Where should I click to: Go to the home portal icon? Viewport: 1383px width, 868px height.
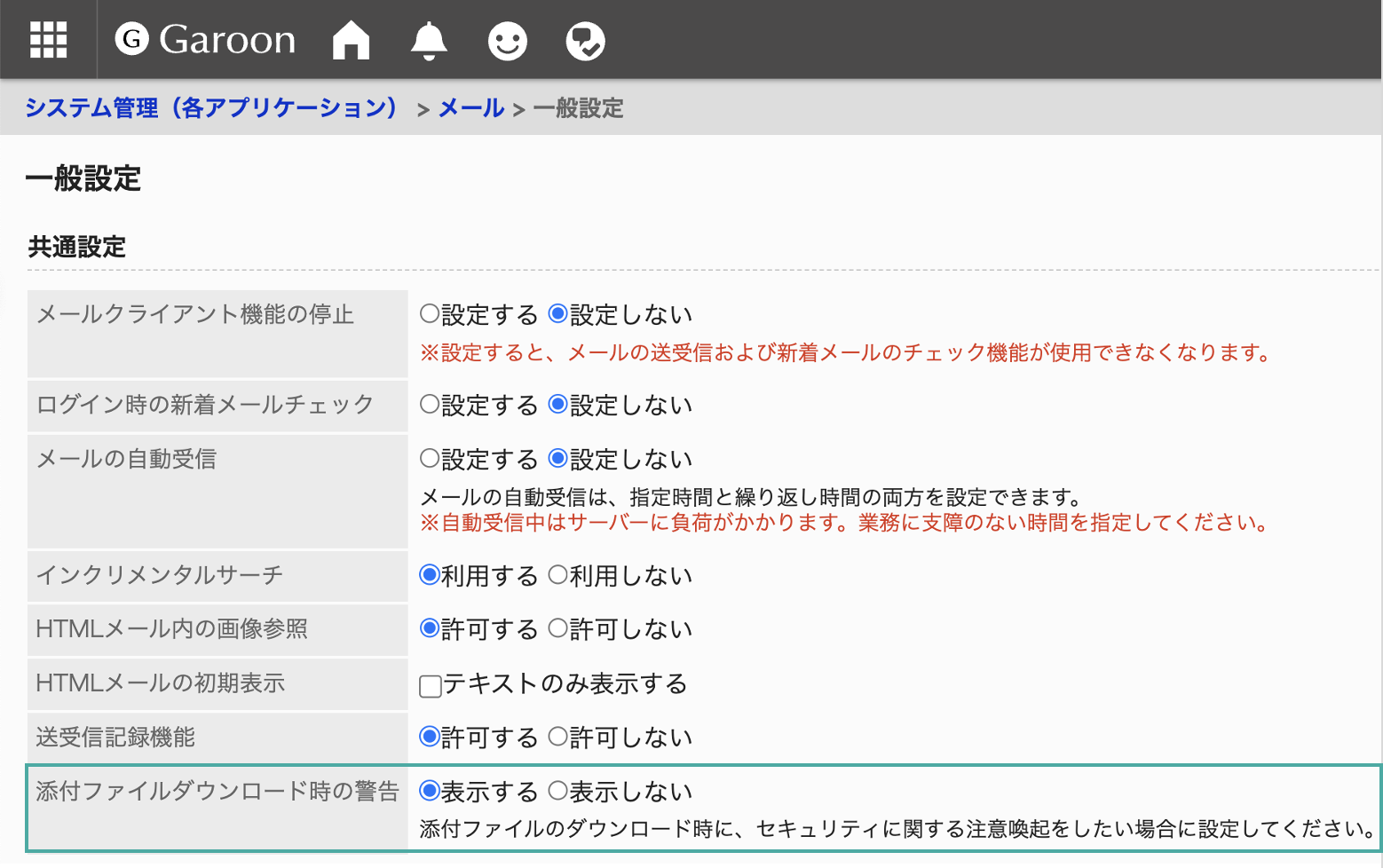(x=351, y=40)
